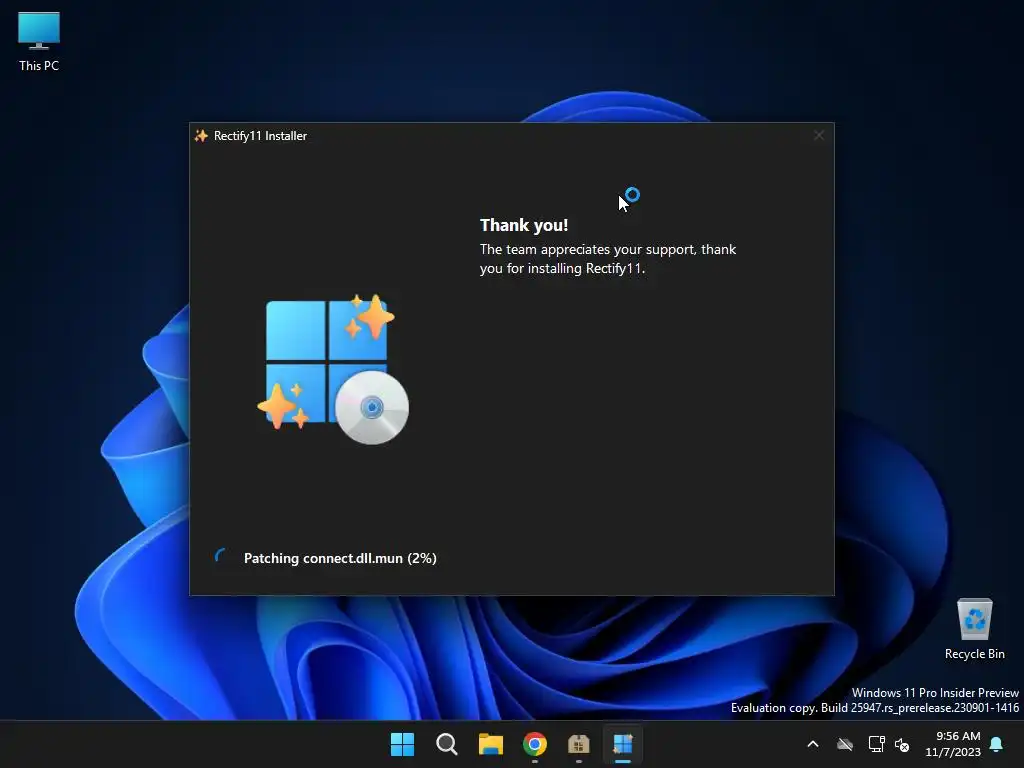Click the Thank you! heading
The height and width of the screenshot is (768, 1024).
(x=524, y=225)
